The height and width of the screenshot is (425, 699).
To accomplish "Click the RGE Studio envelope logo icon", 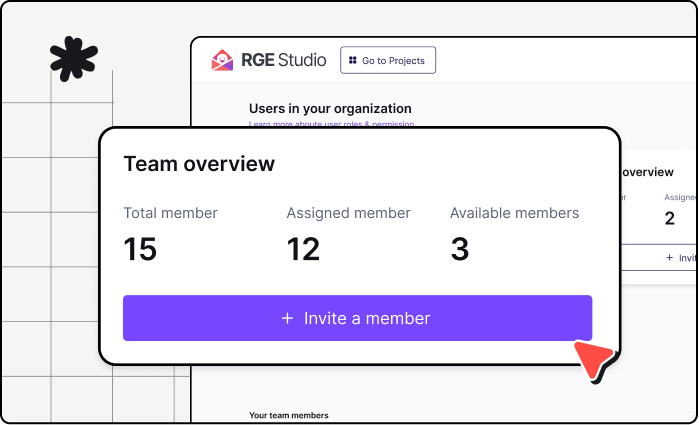I will coord(222,60).
